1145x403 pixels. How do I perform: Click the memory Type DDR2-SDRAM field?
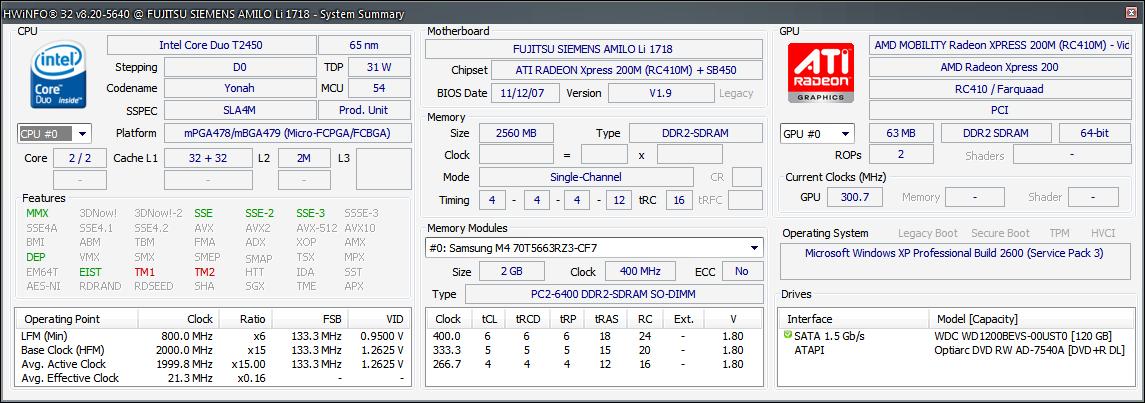(x=697, y=134)
